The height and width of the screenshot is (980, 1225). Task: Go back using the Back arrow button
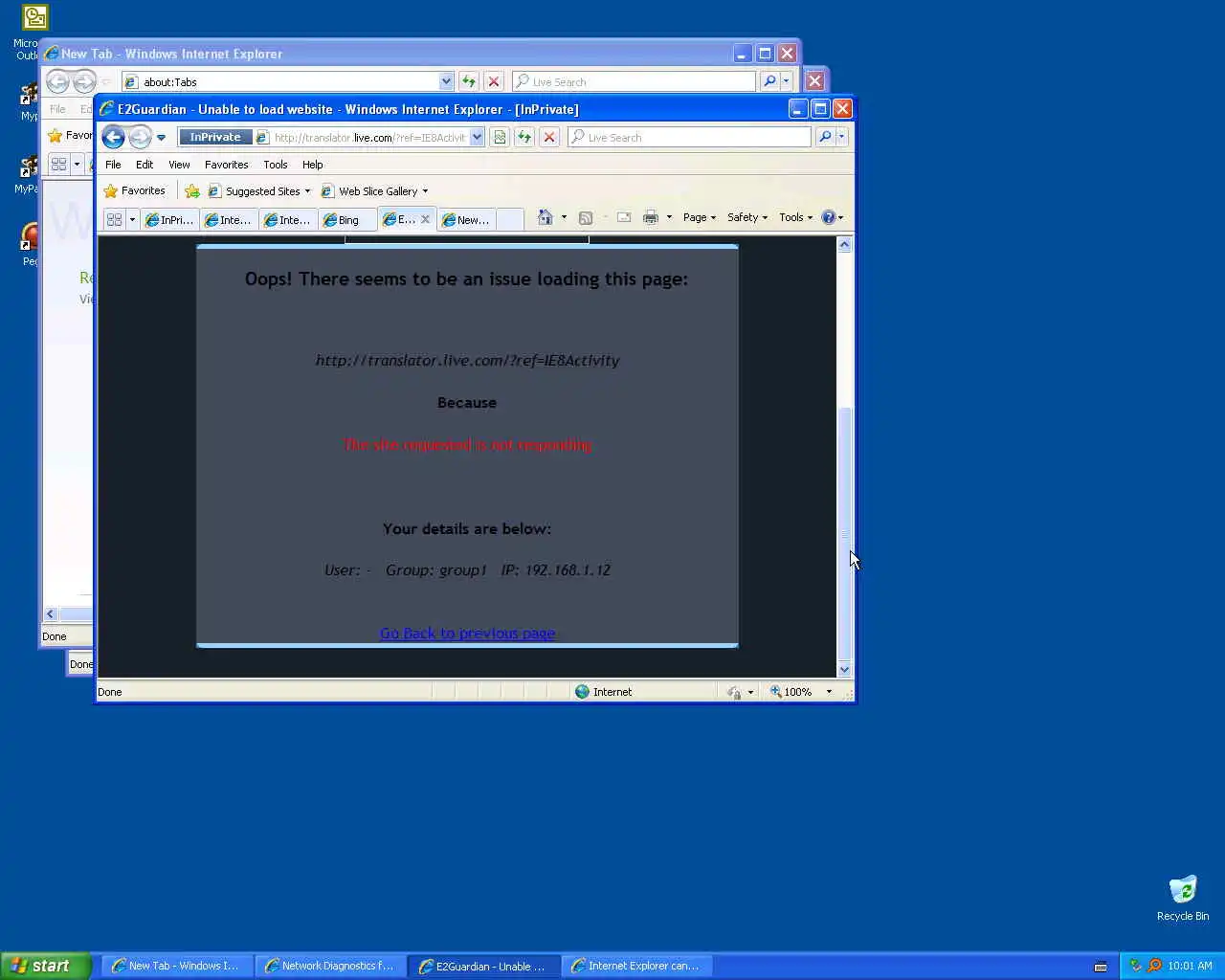pos(113,138)
